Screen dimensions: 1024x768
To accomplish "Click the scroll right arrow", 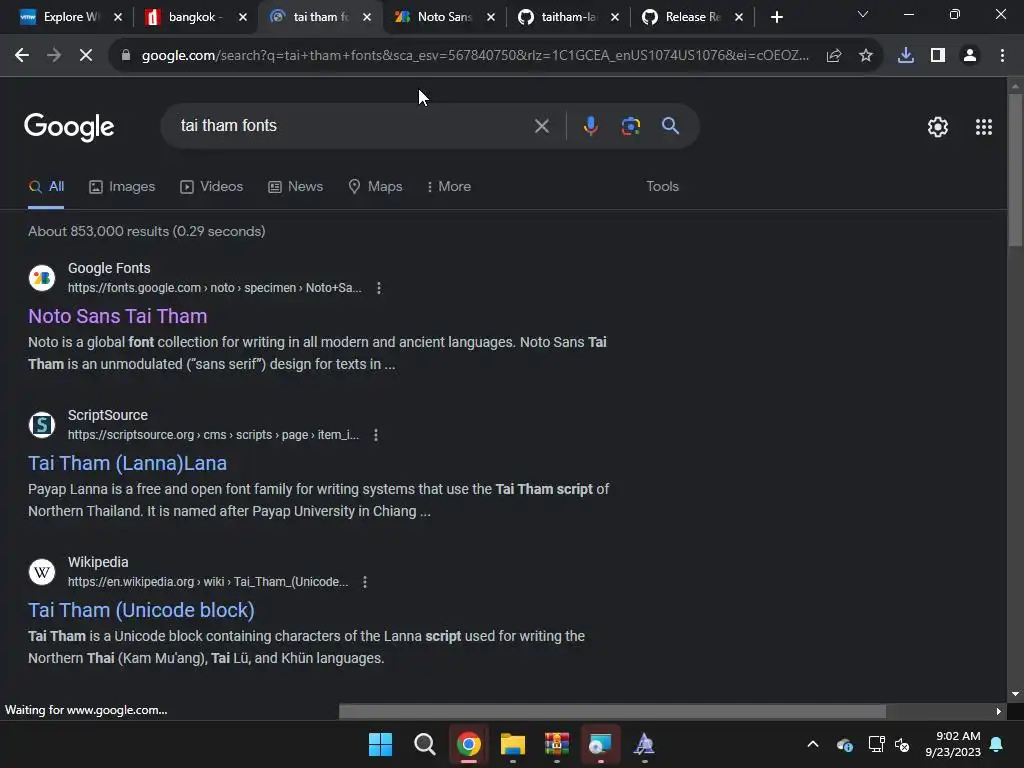I will tap(998, 711).
